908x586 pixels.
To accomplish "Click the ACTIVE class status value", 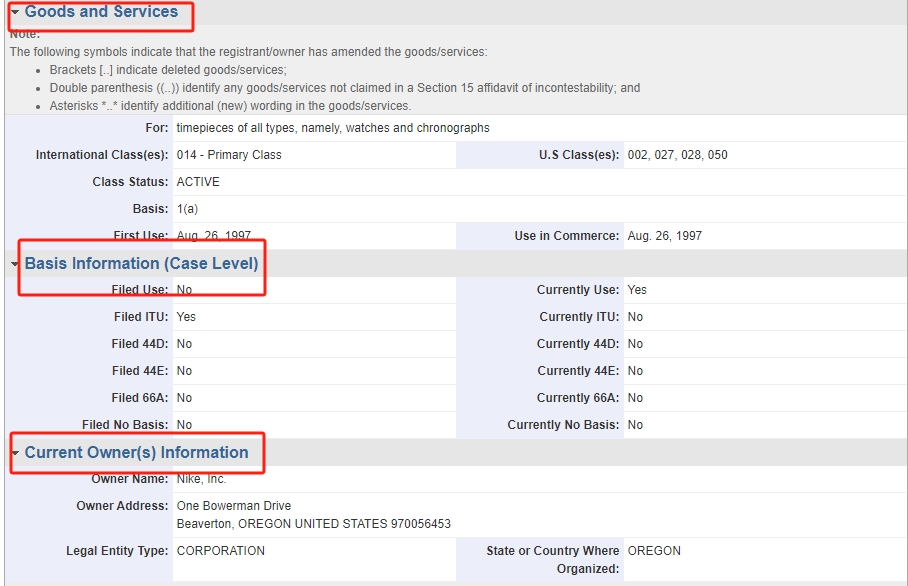I will pos(198,182).
